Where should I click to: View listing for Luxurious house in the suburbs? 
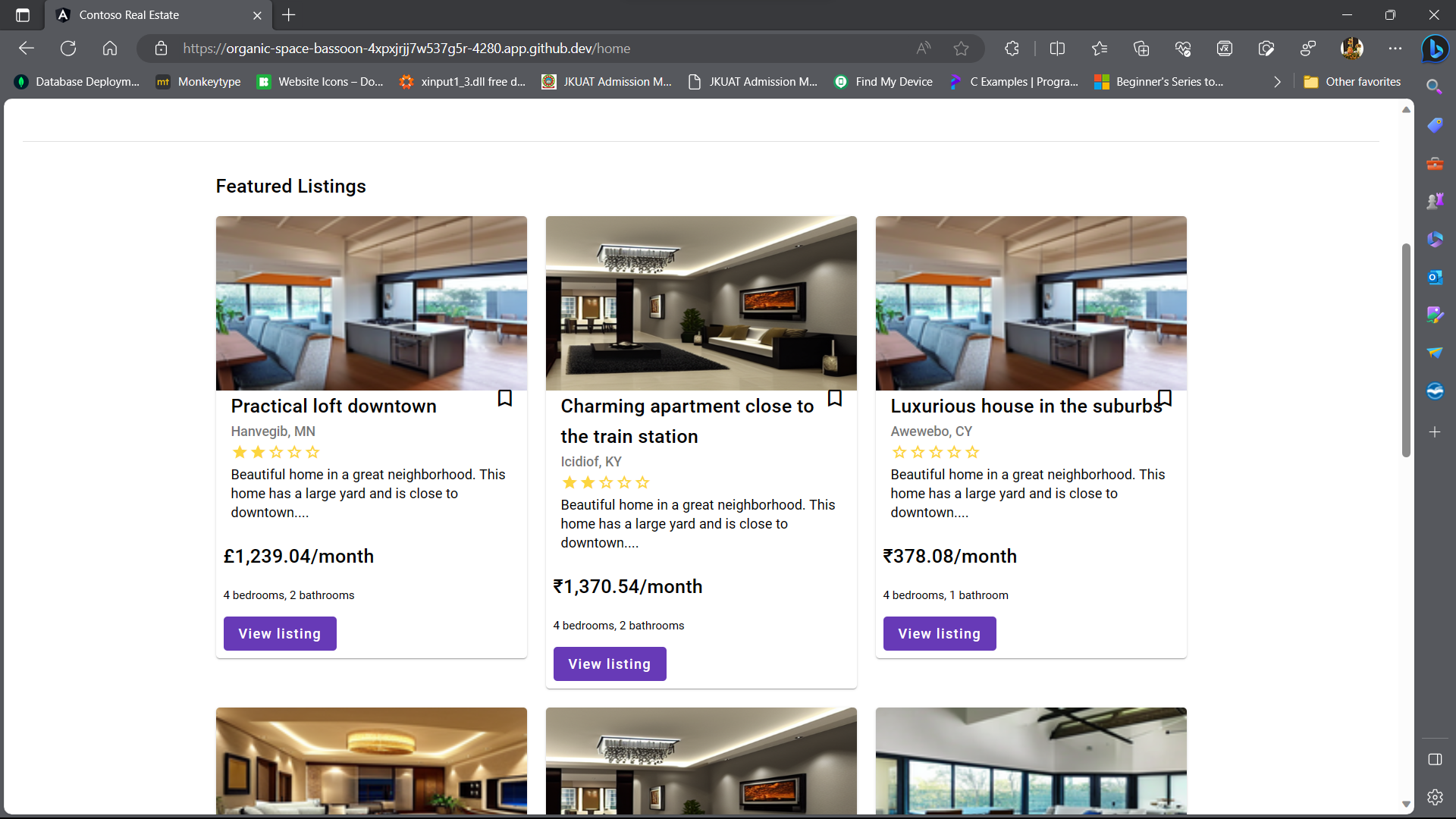(939, 633)
